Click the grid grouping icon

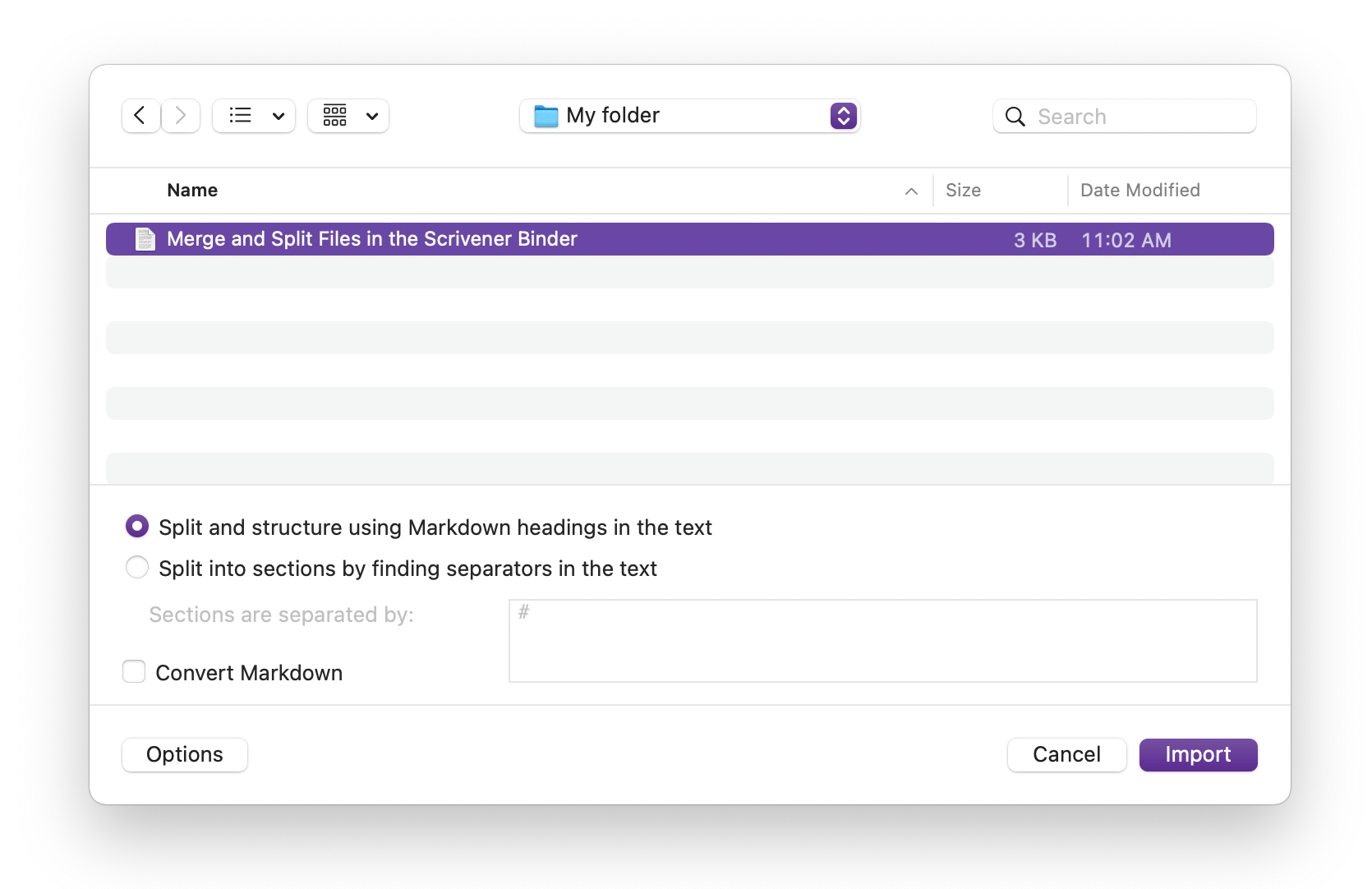[x=334, y=116]
